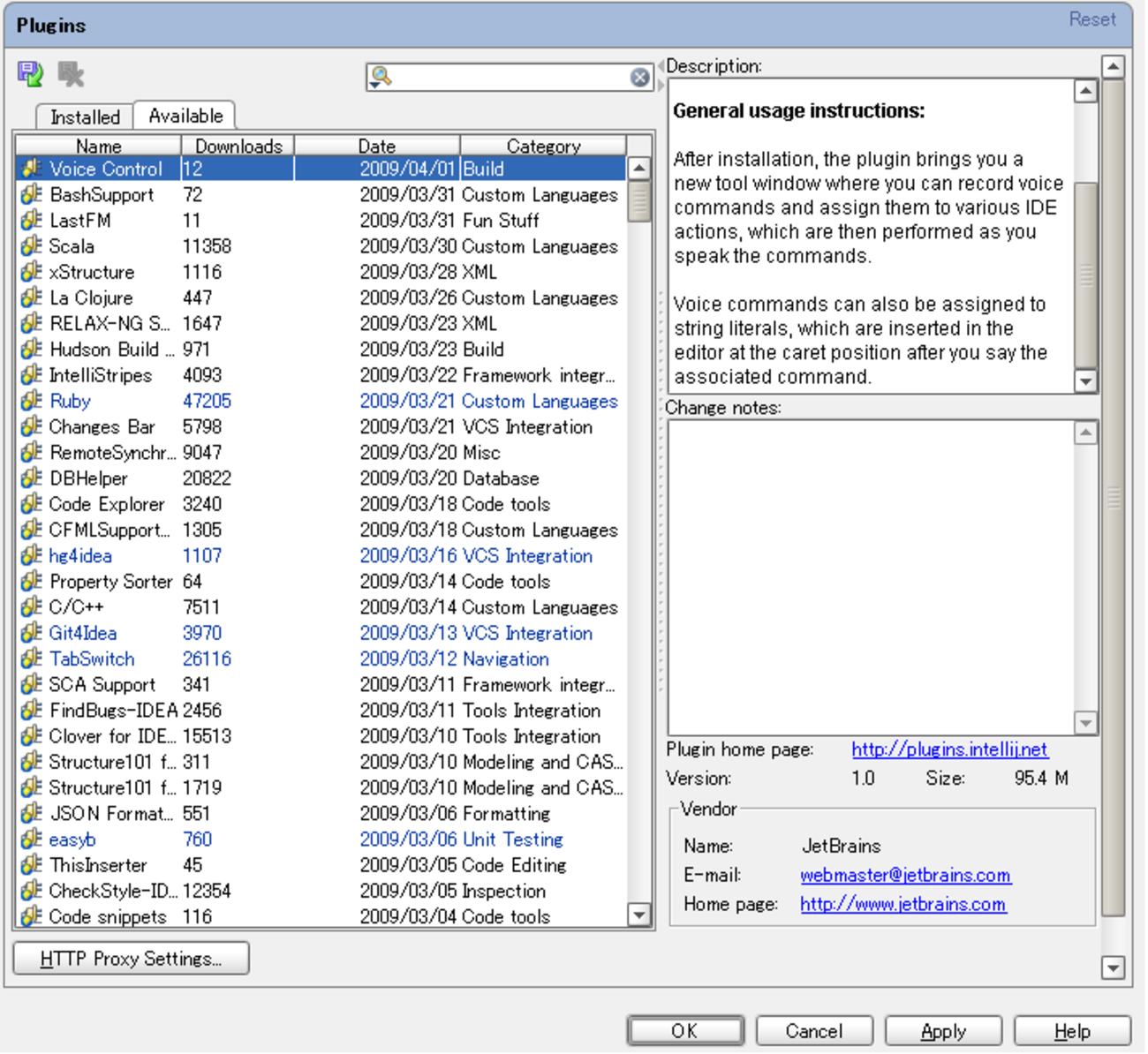Sort plugins by Category column header
This screenshot has height=1054, width=1148.
click(x=542, y=146)
